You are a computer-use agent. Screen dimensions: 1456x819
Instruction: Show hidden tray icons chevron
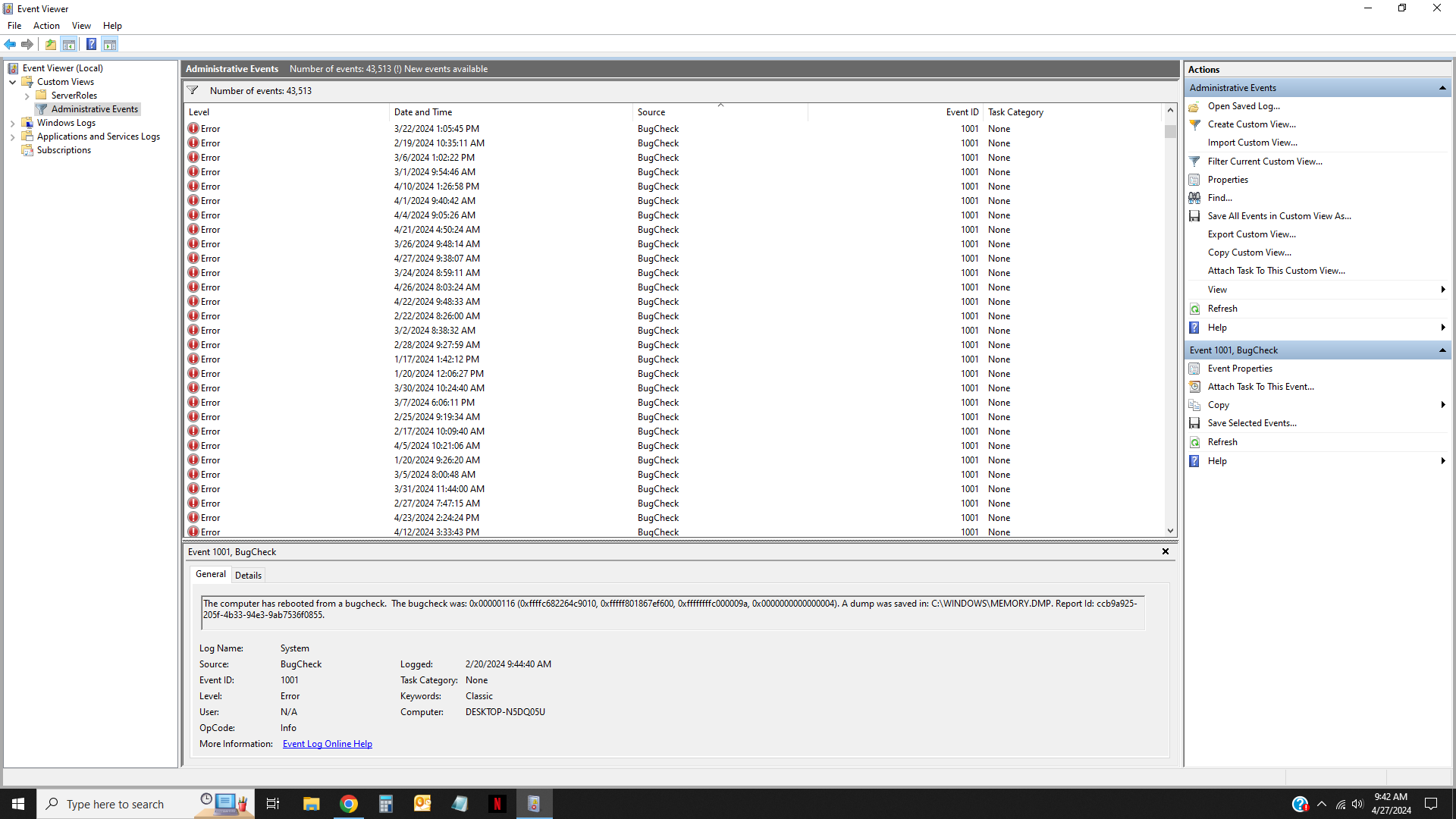[1322, 804]
